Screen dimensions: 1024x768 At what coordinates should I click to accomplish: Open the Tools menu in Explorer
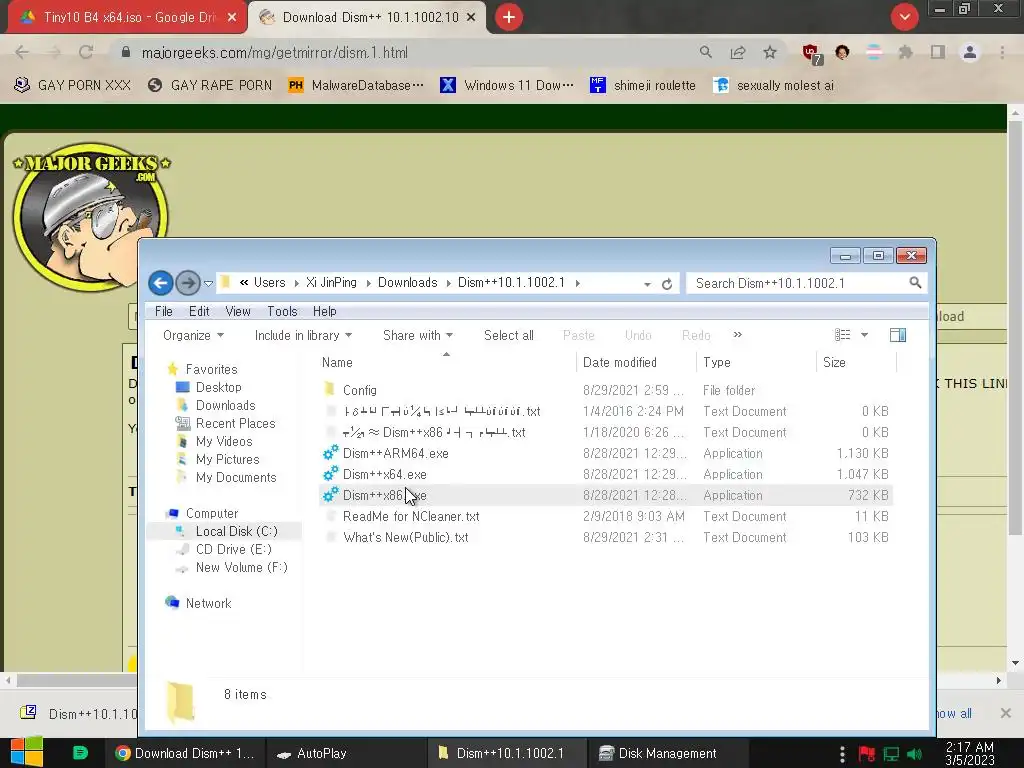click(282, 312)
